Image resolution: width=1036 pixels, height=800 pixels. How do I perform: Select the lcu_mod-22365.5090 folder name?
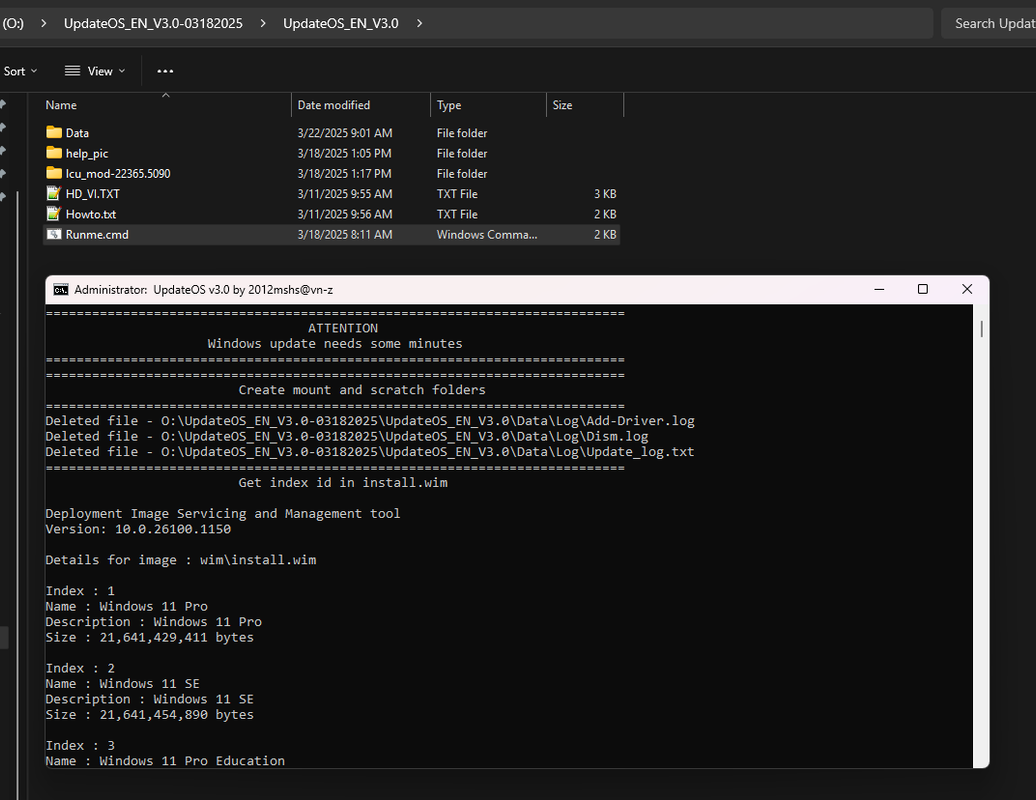coord(118,174)
